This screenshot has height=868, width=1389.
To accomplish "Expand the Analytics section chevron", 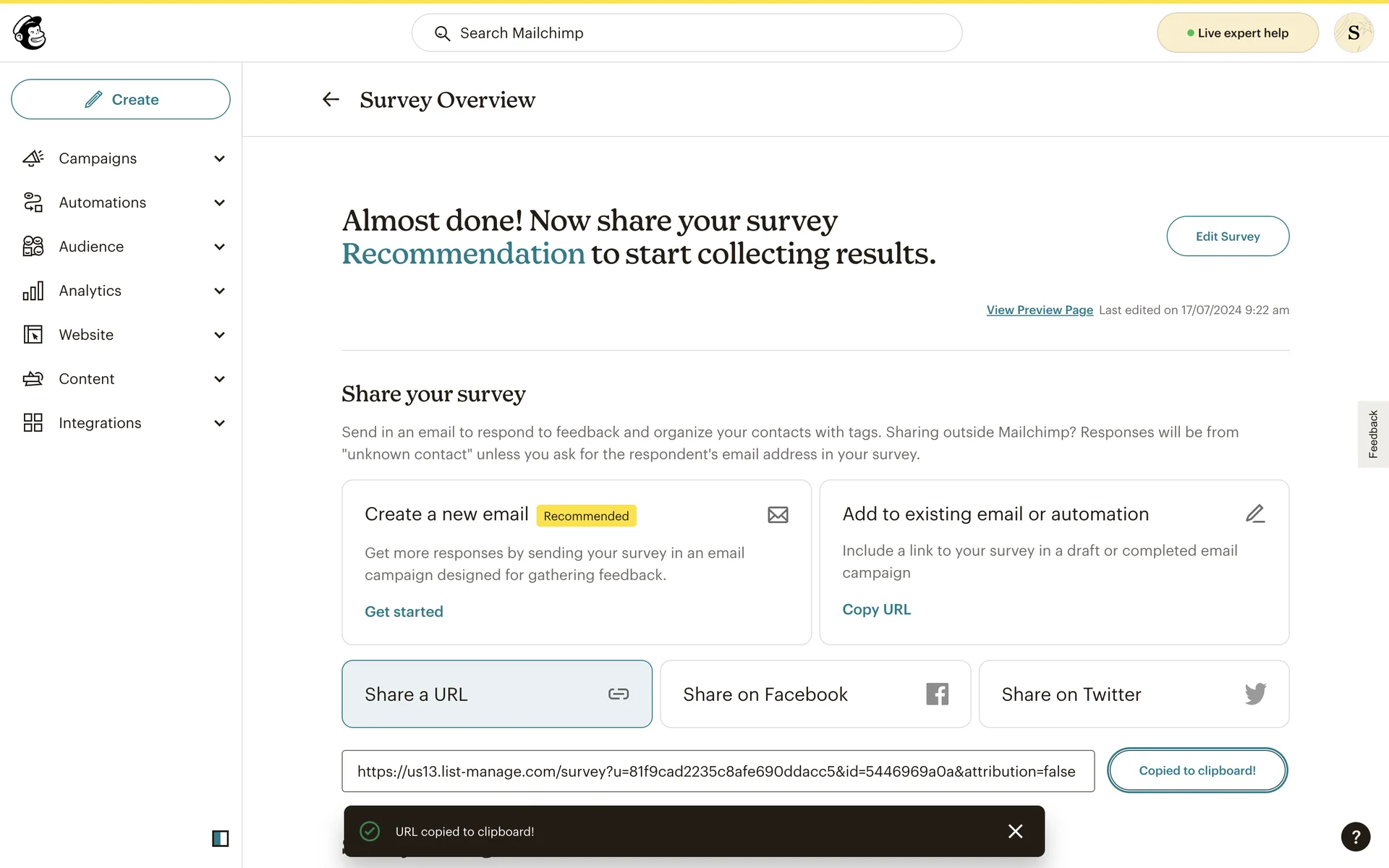I will click(220, 291).
